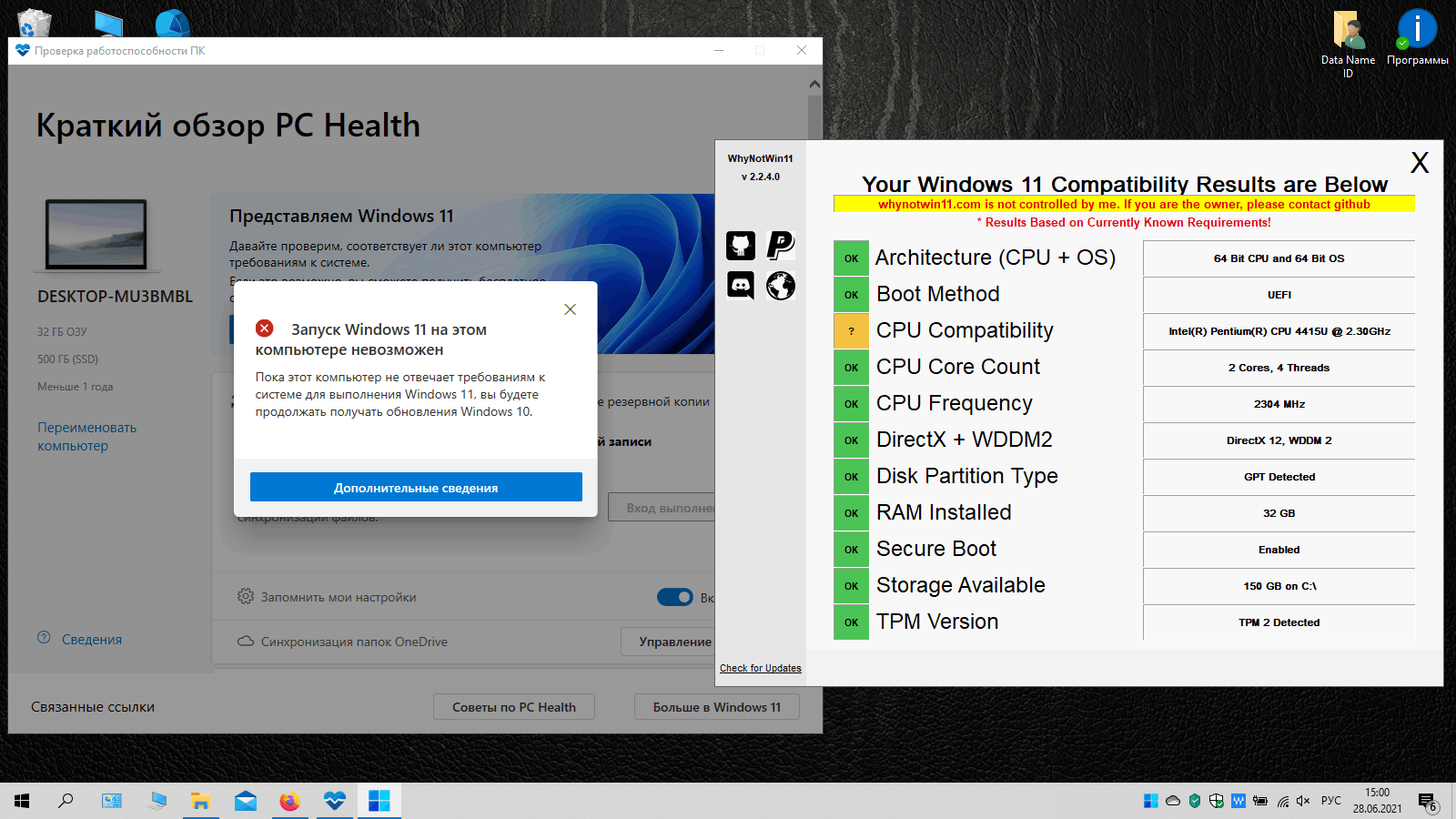Toggle the Запомнить мои настройки switch
This screenshot has width=1456, height=819.
pos(675,597)
